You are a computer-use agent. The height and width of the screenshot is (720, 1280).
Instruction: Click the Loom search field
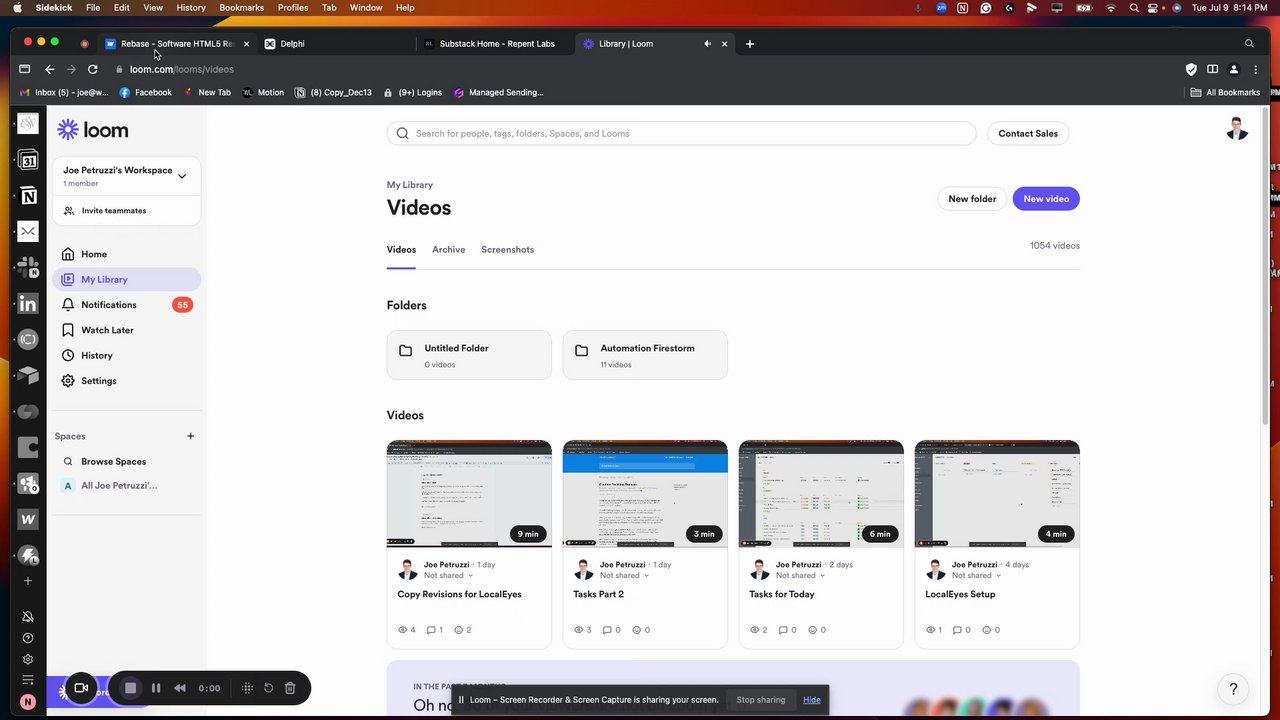682,133
